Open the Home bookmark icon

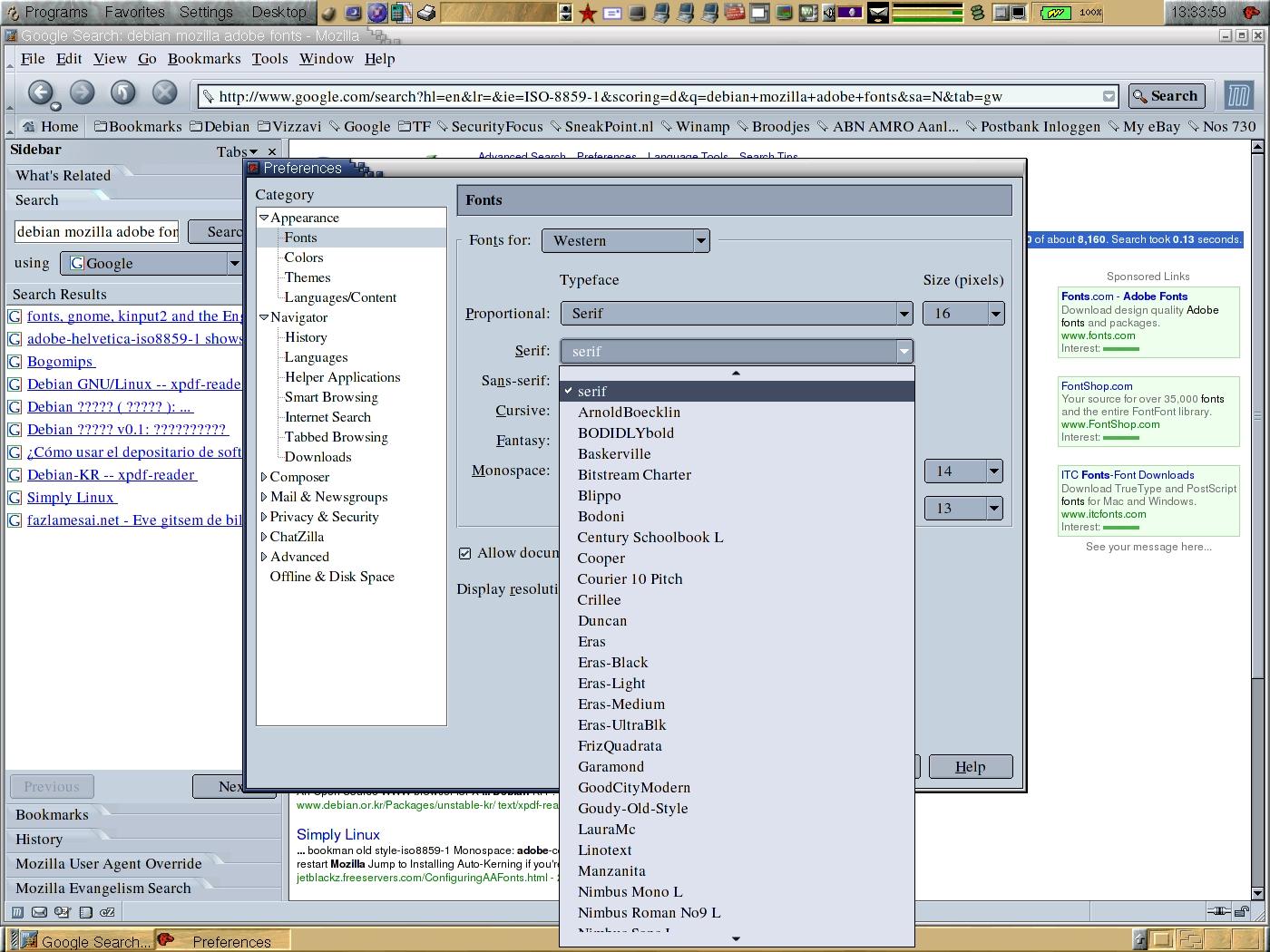point(29,126)
